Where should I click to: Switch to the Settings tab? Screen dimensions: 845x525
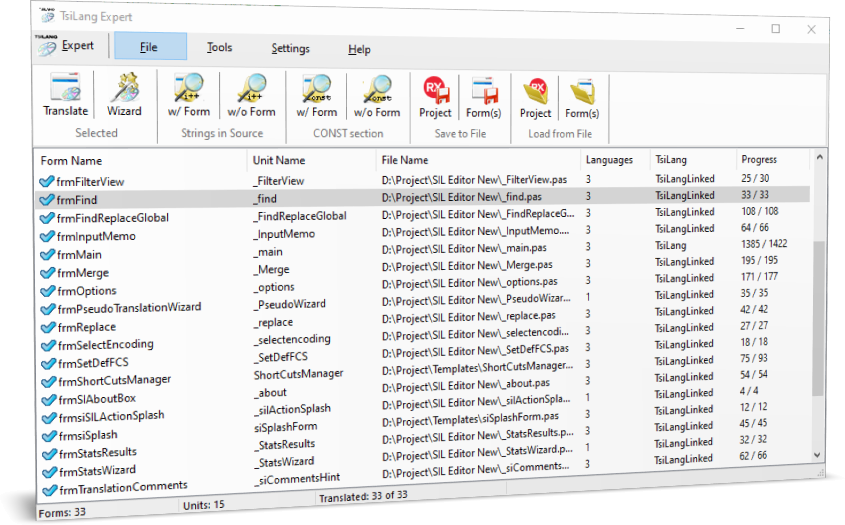(290, 49)
